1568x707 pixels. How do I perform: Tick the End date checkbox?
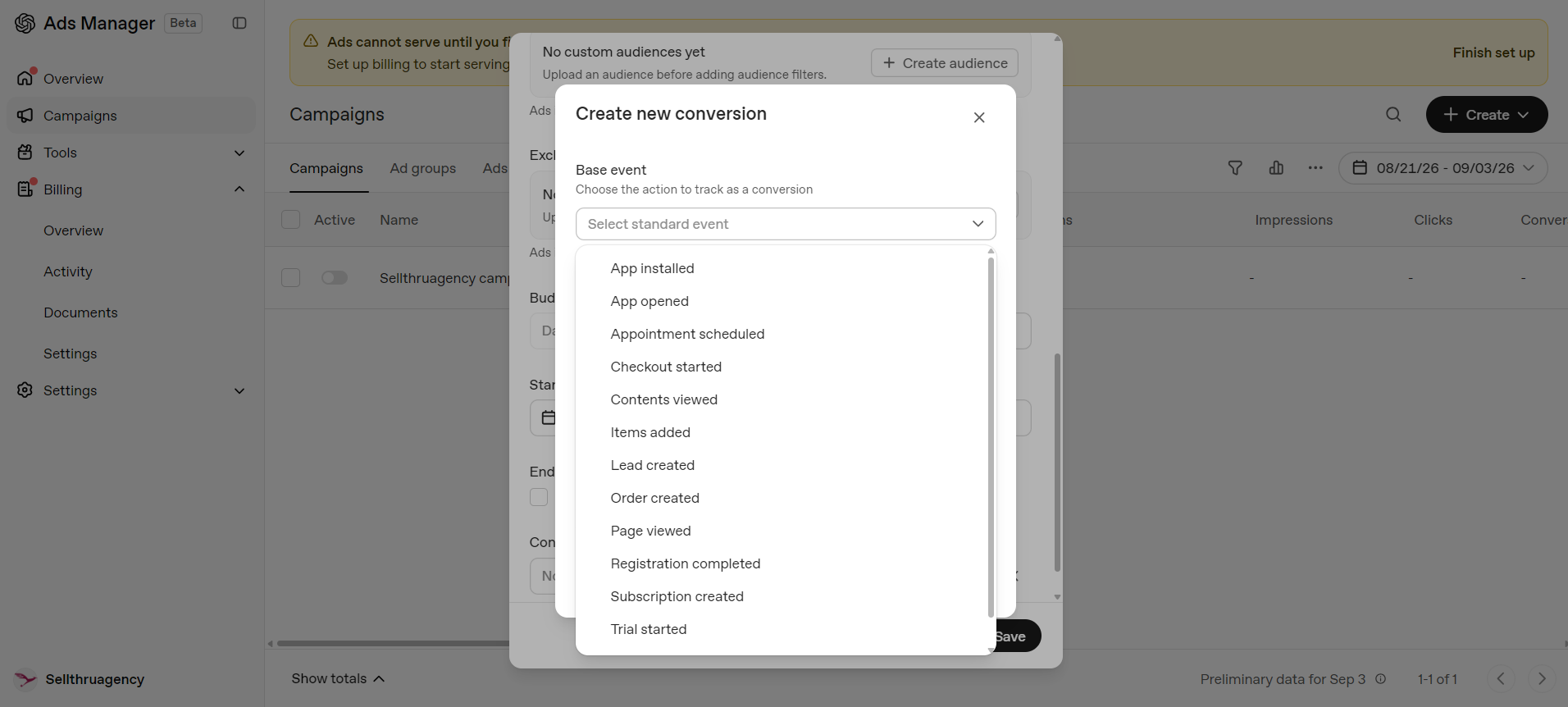(539, 497)
